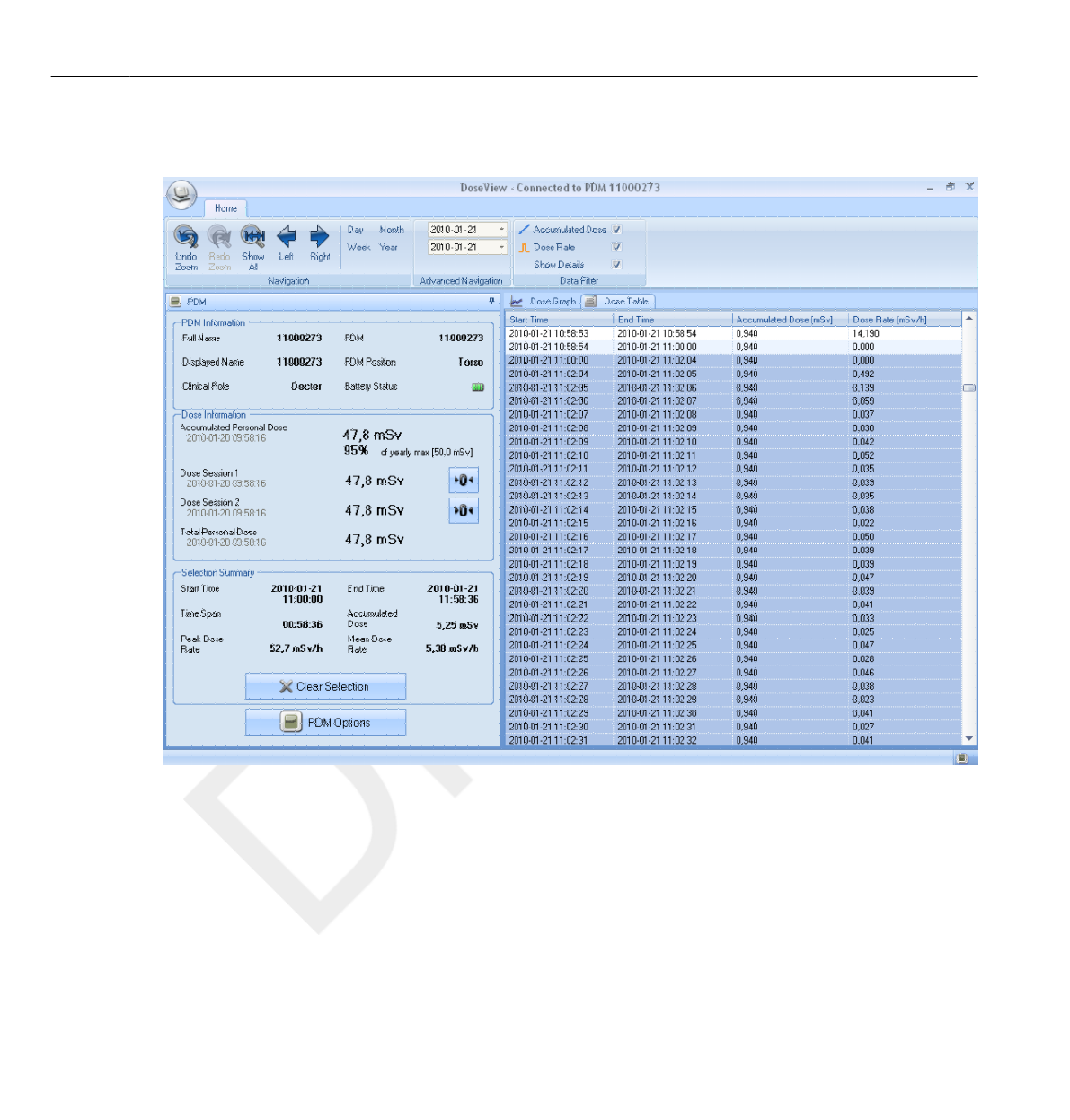Viewport: 1070px width, 1120px height.
Task: Click the PDM panel header icon
Action: coord(175,302)
